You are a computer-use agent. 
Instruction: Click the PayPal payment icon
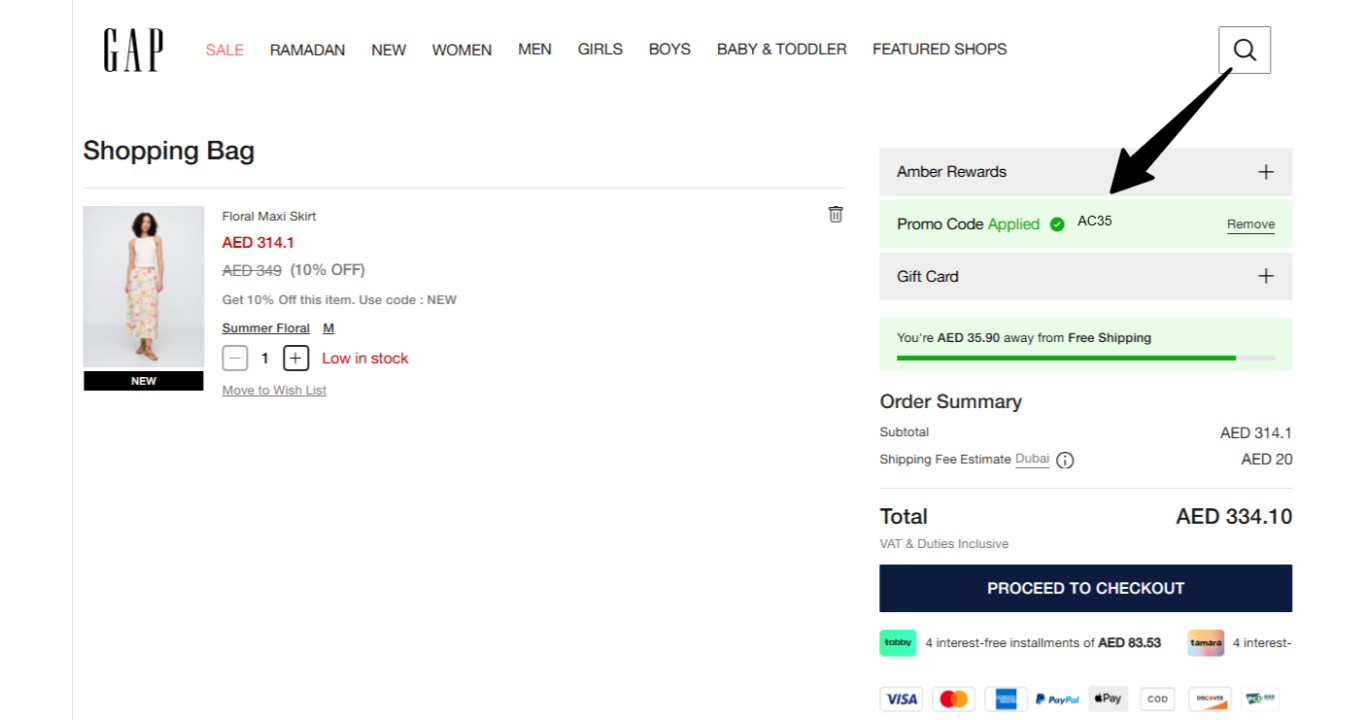[x=1056, y=699]
